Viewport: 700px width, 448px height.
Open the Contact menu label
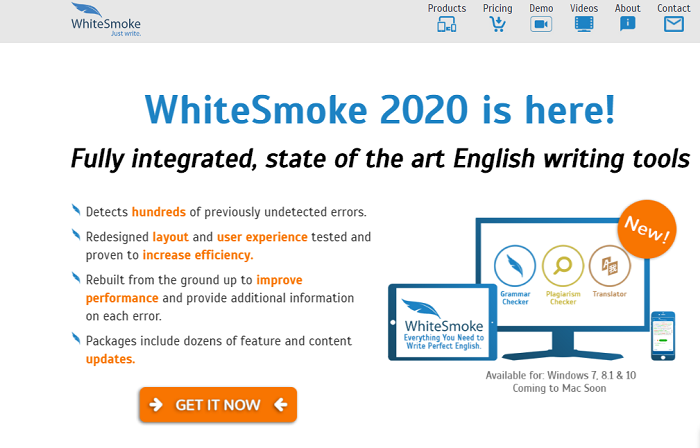coord(674,8)
